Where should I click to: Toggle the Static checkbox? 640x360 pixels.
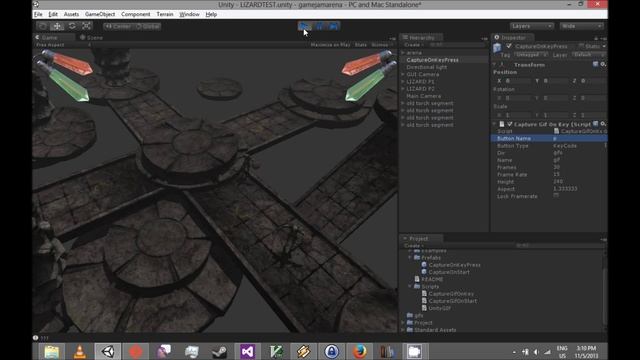click(x=582, y=46)
